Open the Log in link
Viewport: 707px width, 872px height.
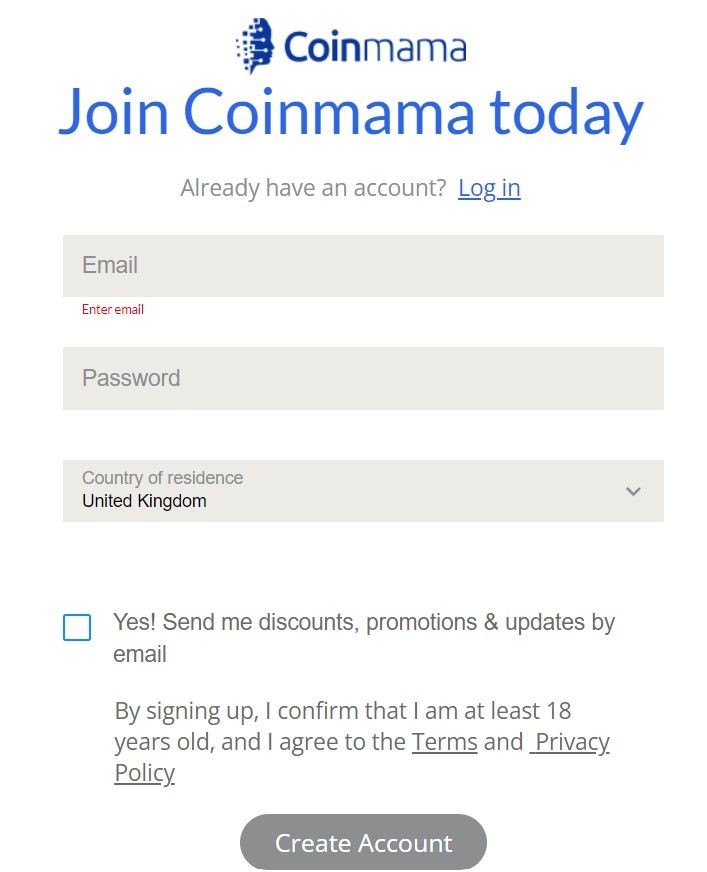[x=489, y=188]
